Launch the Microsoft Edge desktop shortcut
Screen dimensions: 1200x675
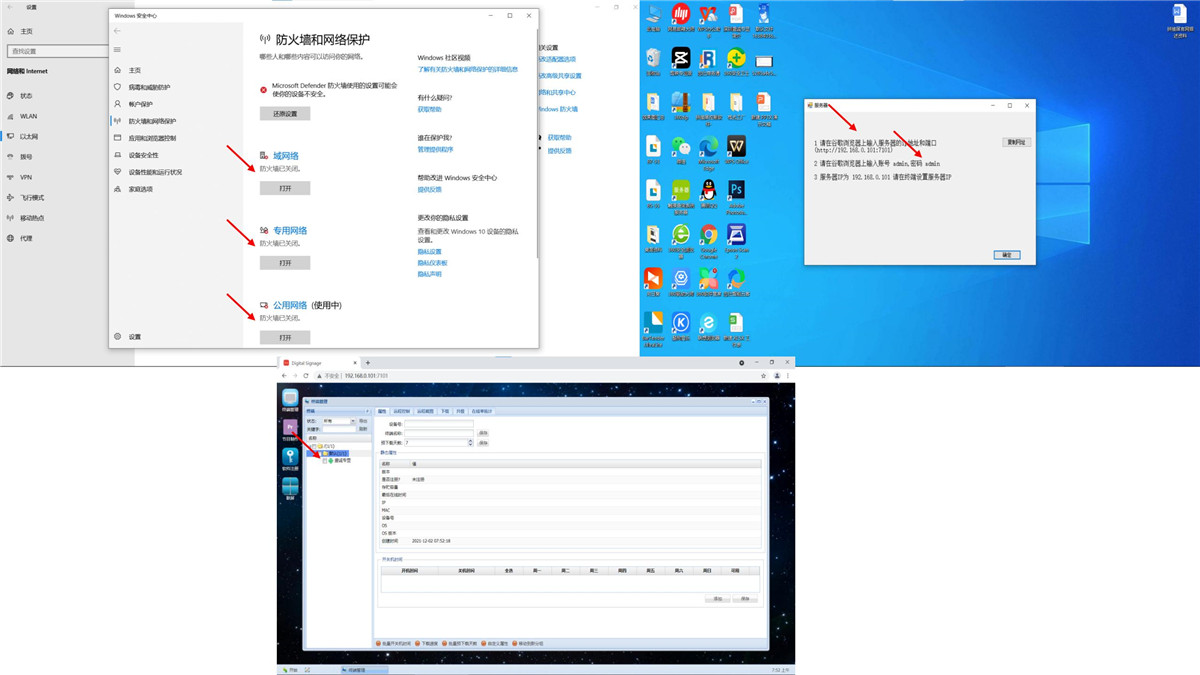coord(708,147)
